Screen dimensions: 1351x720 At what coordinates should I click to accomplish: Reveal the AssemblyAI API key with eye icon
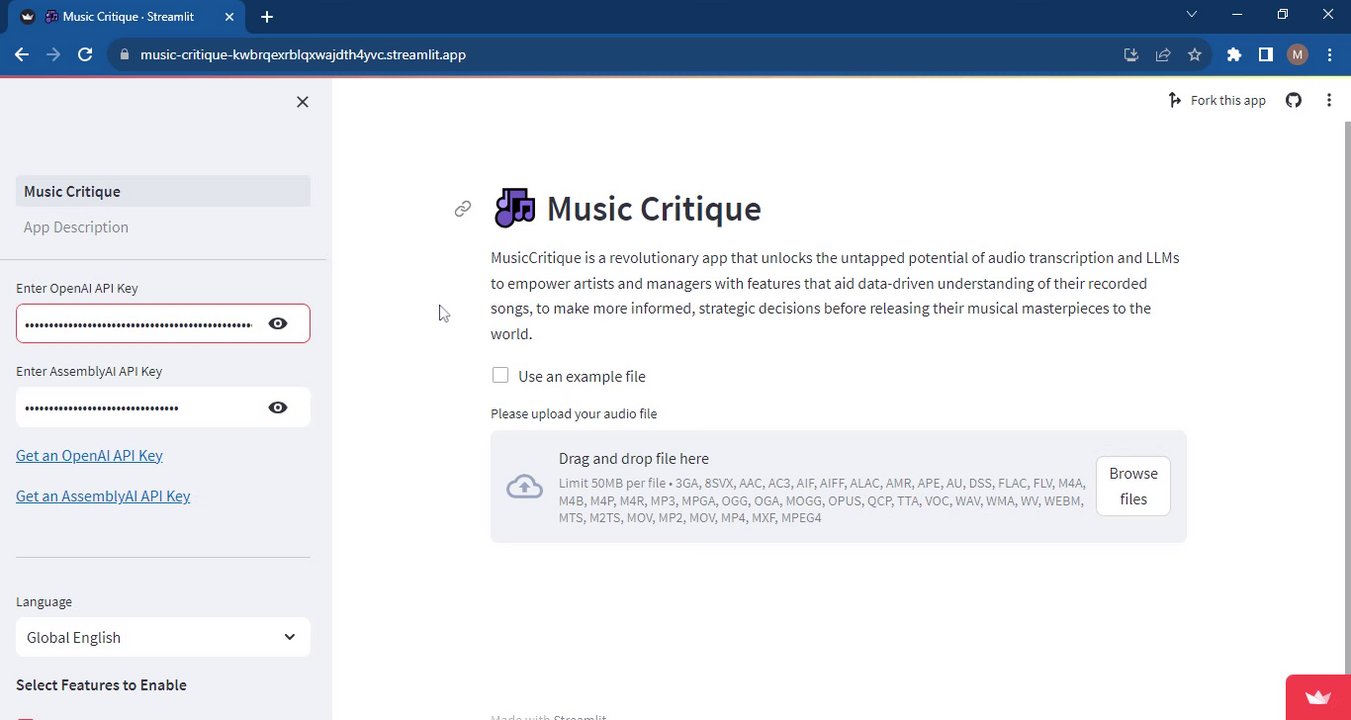[278, 408]
